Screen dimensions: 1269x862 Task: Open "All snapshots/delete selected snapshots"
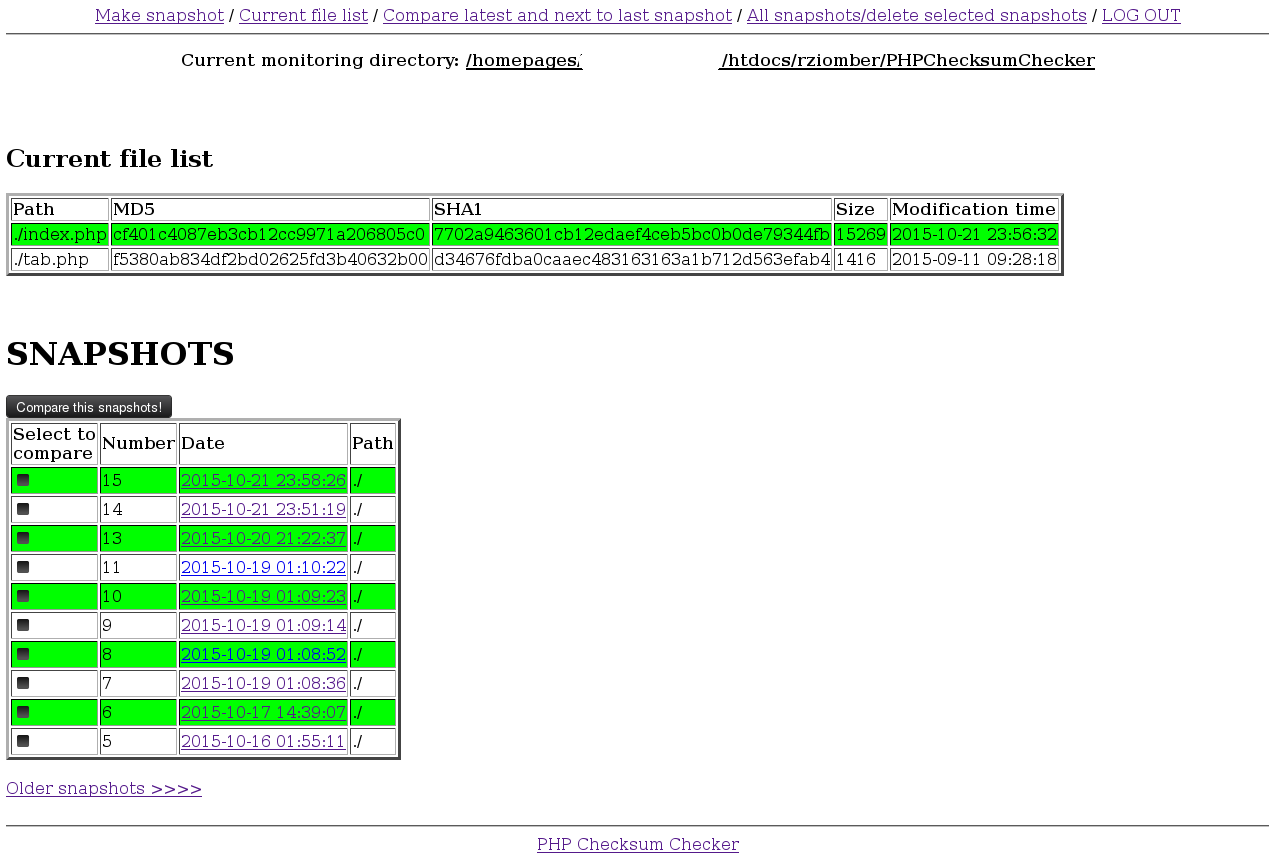point(916,15)
